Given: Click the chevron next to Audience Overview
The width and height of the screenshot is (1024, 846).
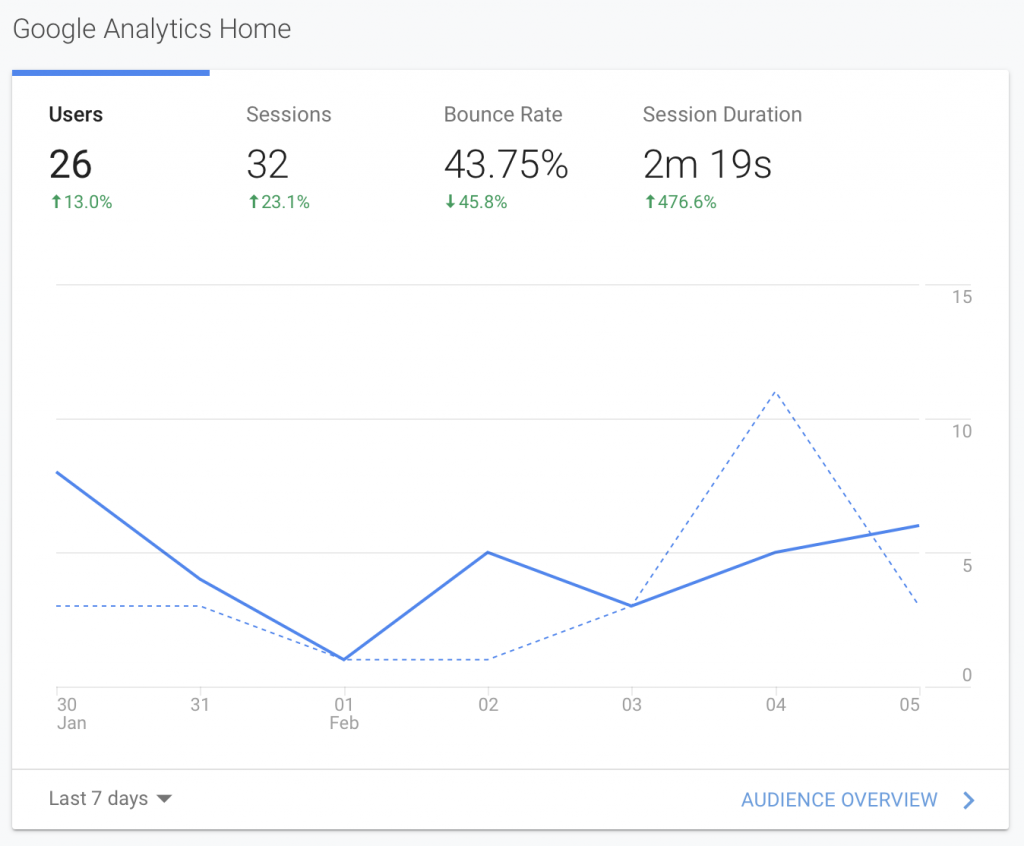Looking at the screenshot, I should click(966, 800).
